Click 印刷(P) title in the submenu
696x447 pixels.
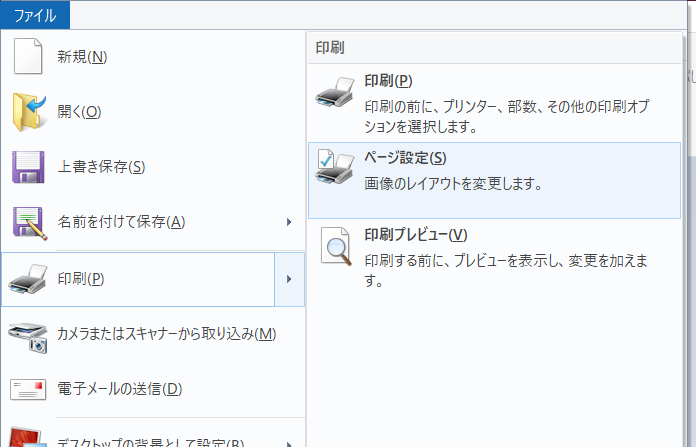(x=388, y=81)
